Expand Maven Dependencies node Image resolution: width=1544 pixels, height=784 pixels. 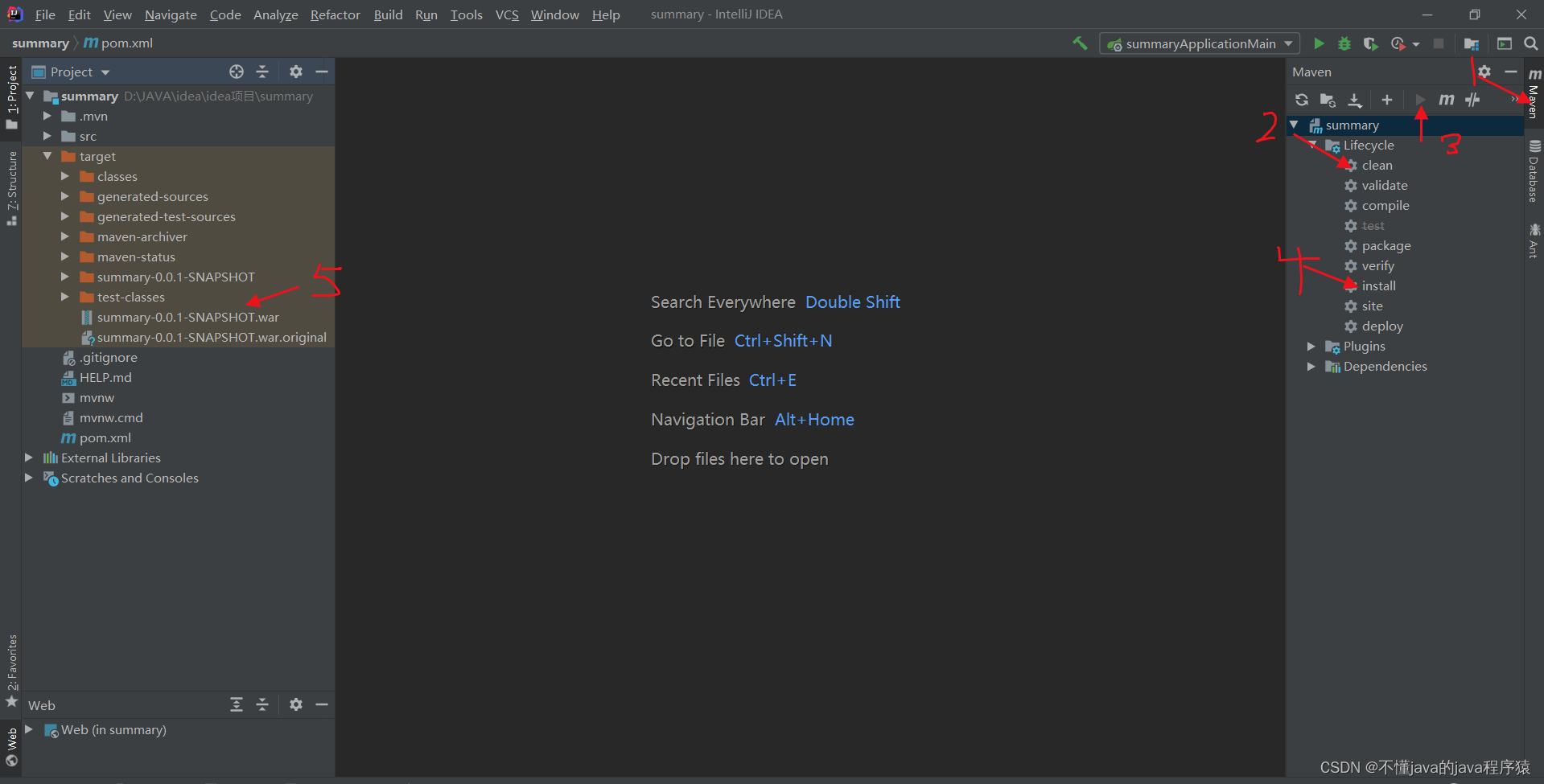click(x=1311, y=366)
